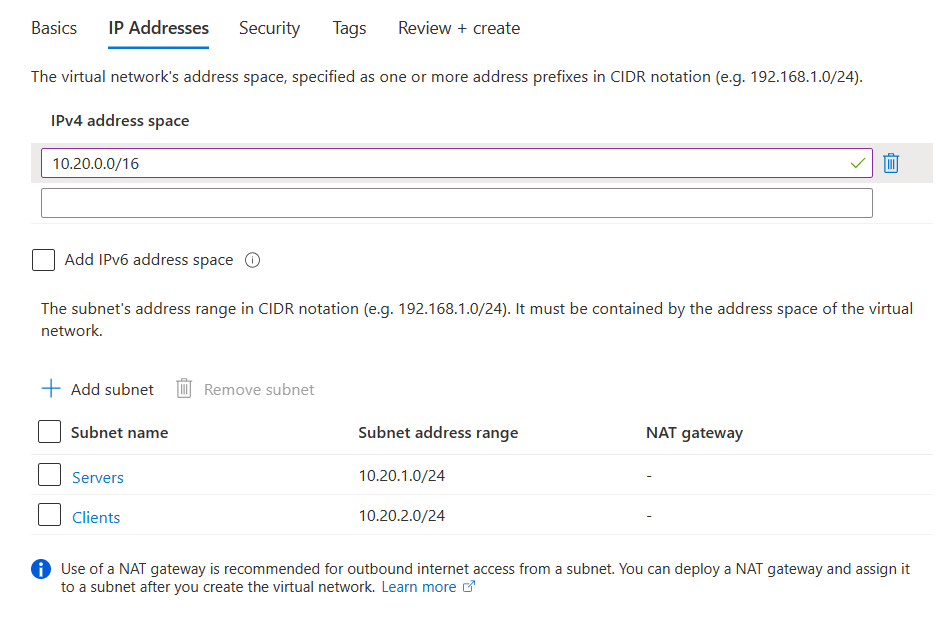948x619 pixels.
Task: Switch to the Basics tab
Action: click(54, 28)
